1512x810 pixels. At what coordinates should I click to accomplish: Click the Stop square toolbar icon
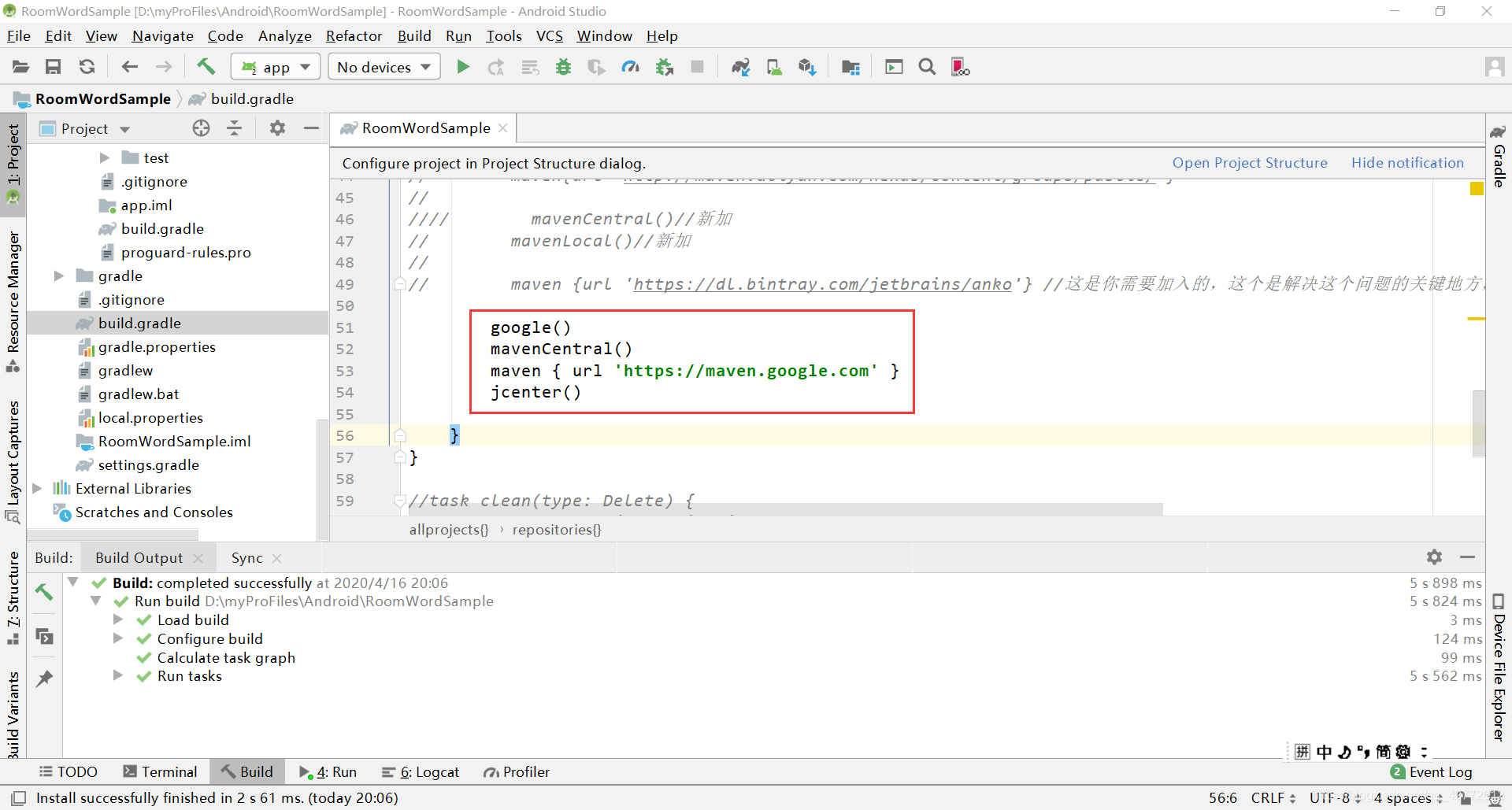coord(697,67)
